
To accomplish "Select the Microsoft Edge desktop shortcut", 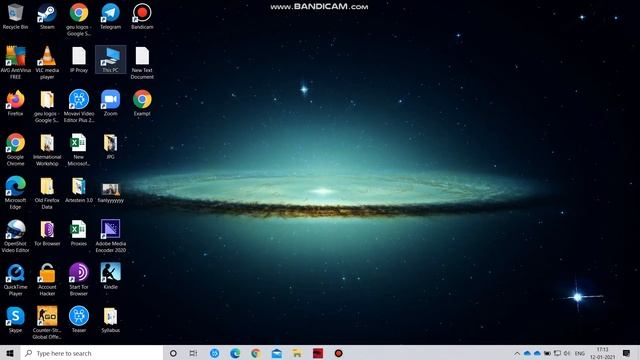I will pyautogui.click(x=16, y=193).
